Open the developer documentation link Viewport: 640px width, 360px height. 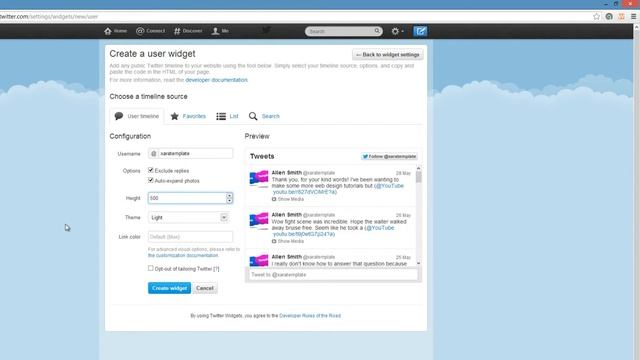(x=216, y=80)
